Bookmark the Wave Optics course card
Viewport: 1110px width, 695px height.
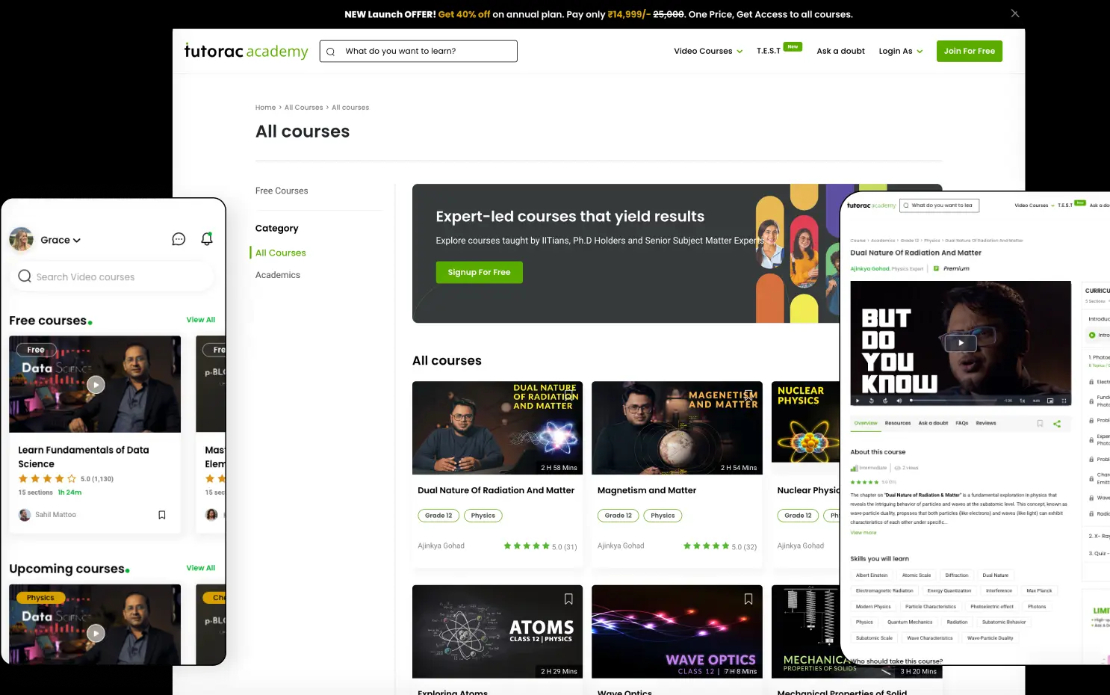pyautogui.click(x=748, y=599)
